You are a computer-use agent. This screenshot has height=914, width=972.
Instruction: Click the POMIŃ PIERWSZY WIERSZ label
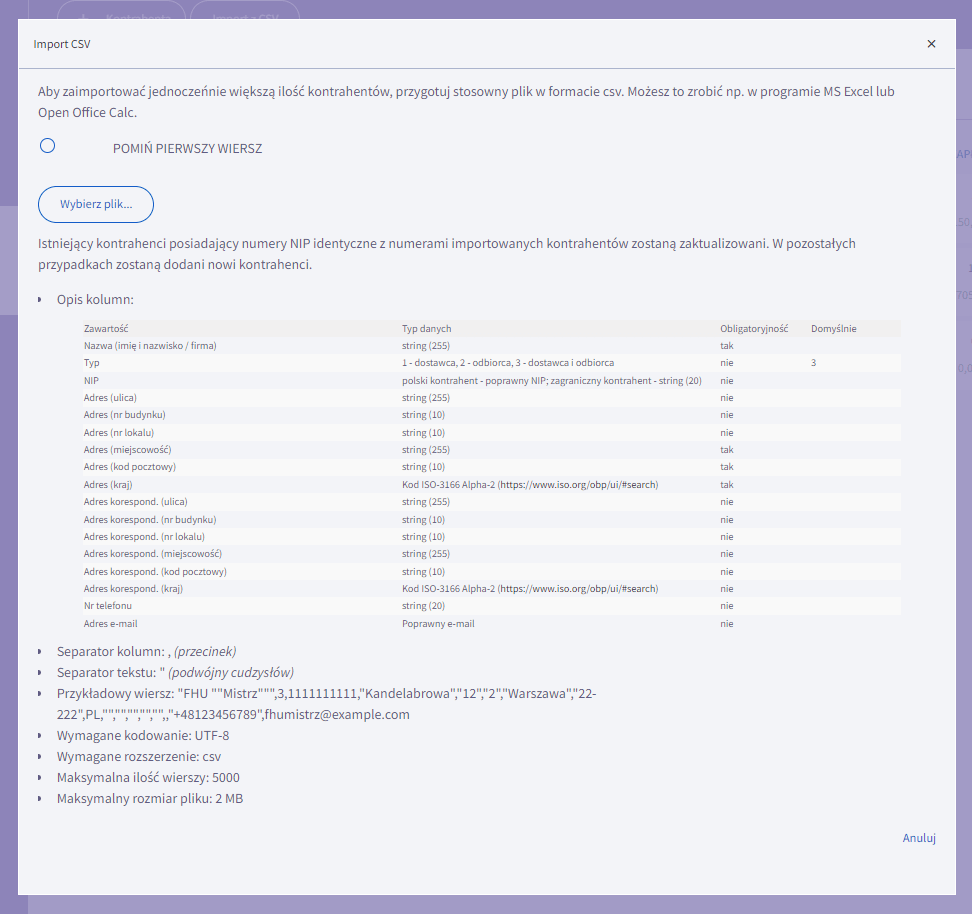187,148
